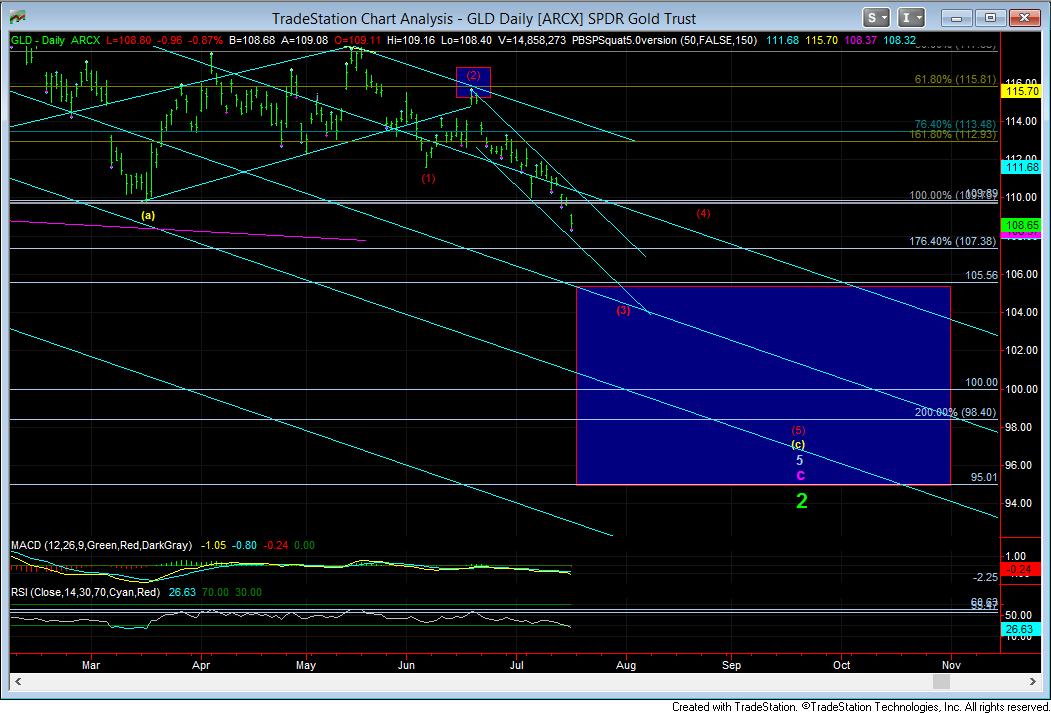Maximize the Chart Analysis window
The image size is (1051, 713).
991,17
